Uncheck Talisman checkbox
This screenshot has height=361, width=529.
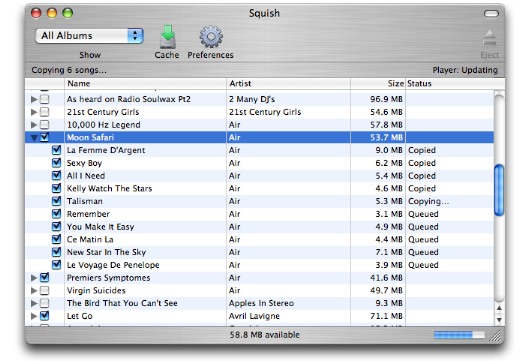point(57,201)
